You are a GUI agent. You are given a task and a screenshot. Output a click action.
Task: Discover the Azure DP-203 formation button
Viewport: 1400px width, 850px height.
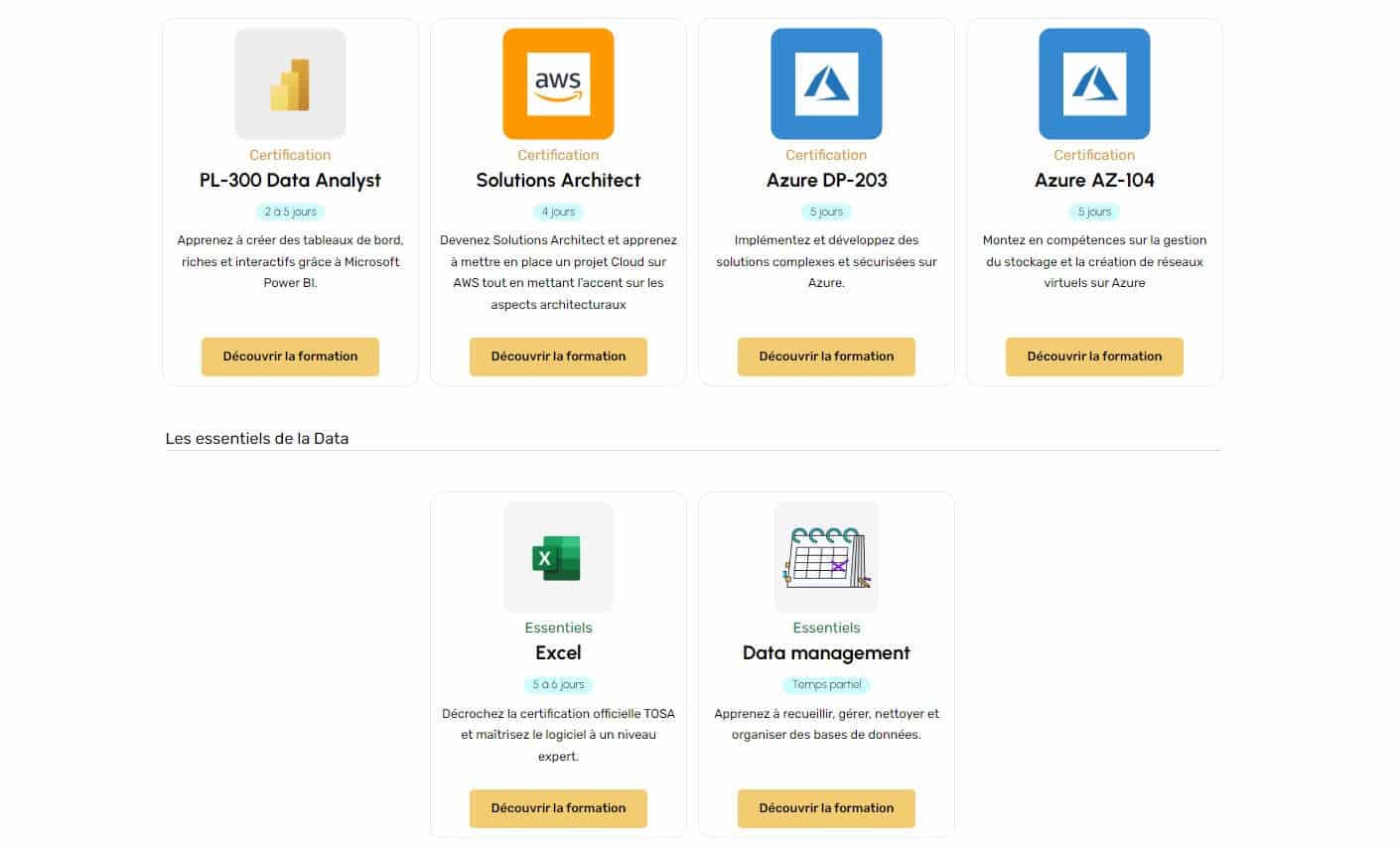(826, 356)
